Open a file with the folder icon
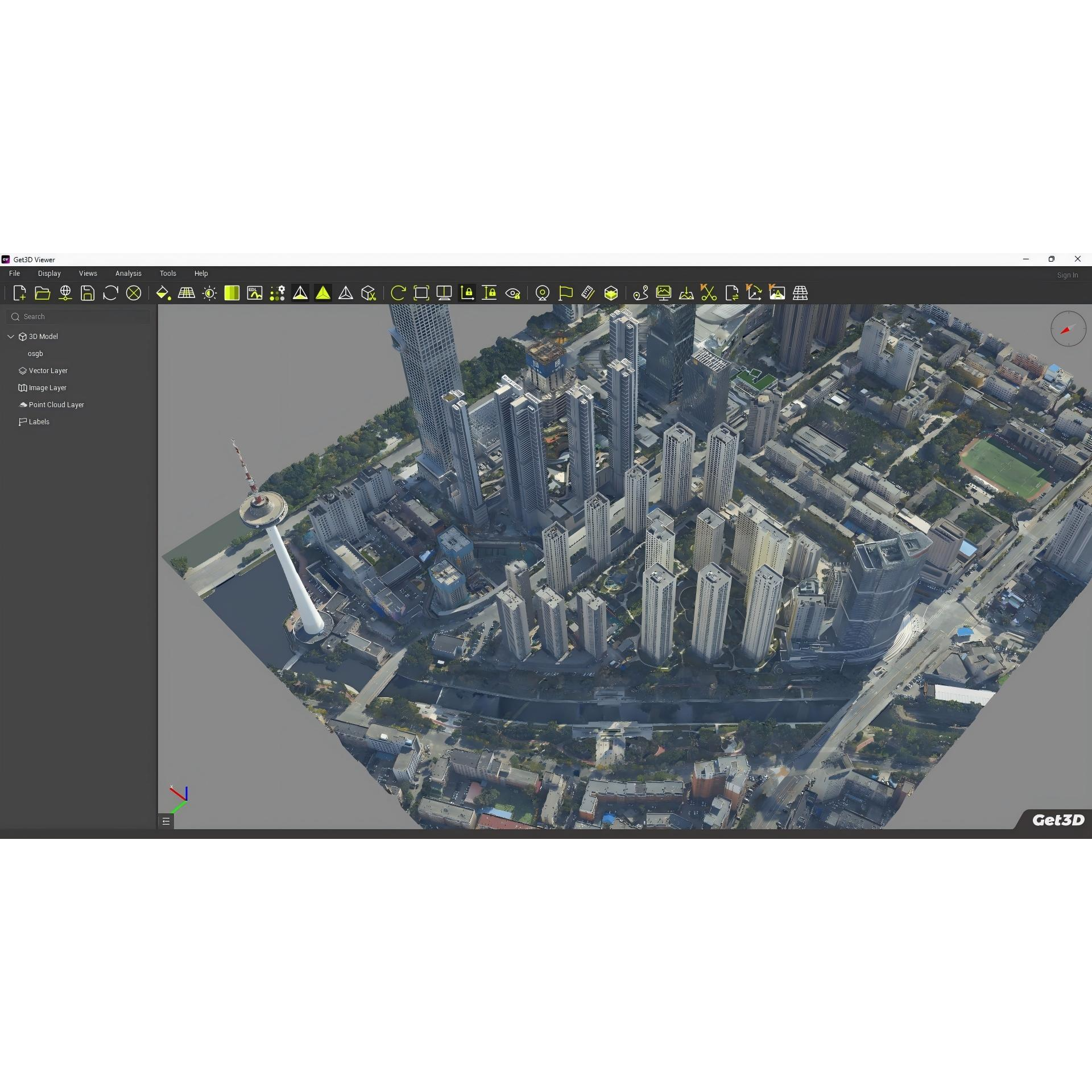1092x1092 pixels. coord(43,293)
